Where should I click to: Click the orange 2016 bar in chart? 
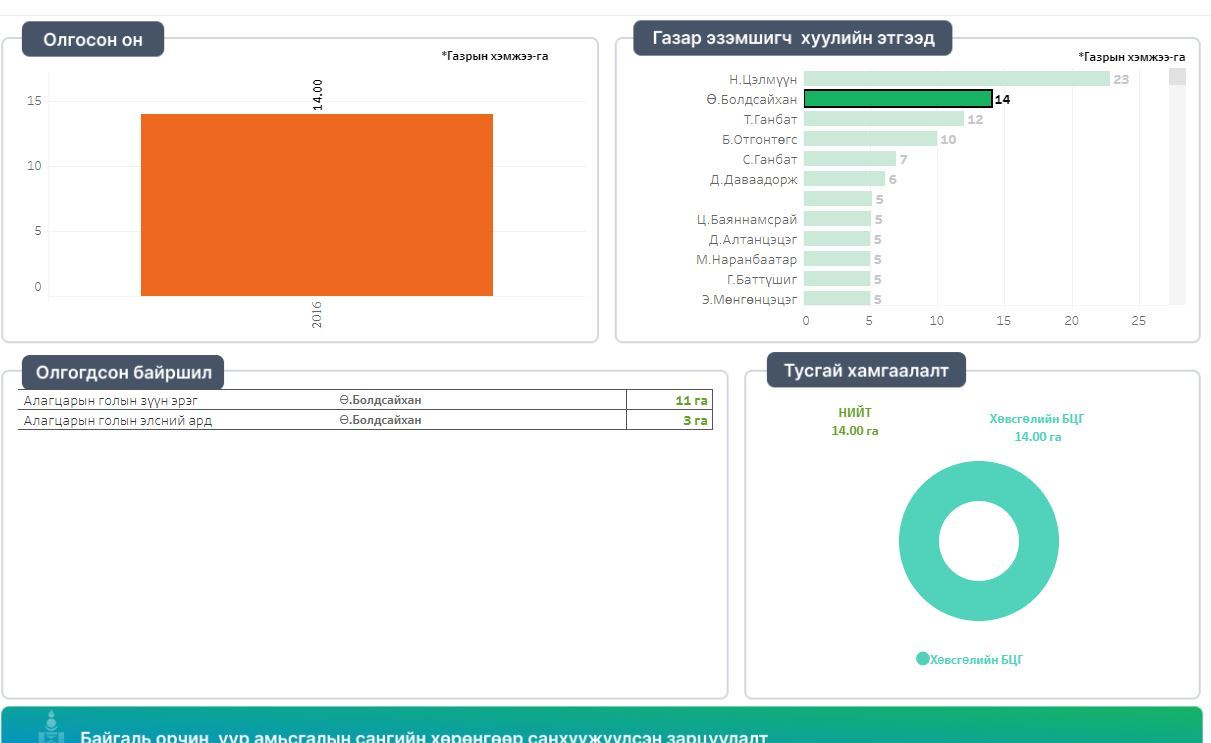tap(316, 205)
